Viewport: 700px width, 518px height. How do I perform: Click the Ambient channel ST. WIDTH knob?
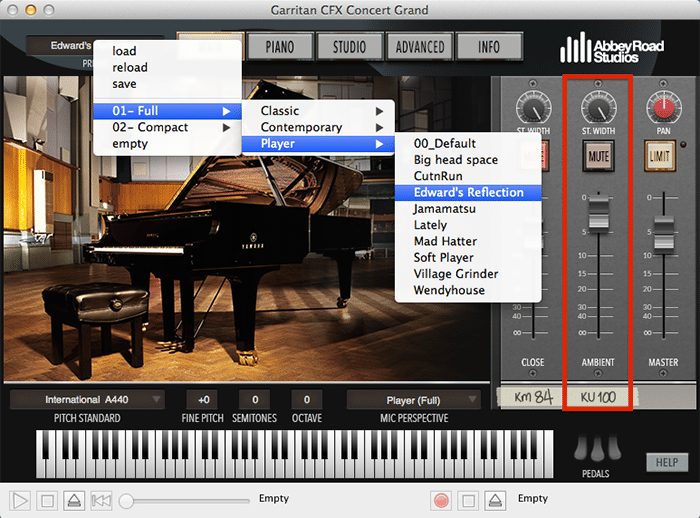pyautogui.click(x=598, y=108)
